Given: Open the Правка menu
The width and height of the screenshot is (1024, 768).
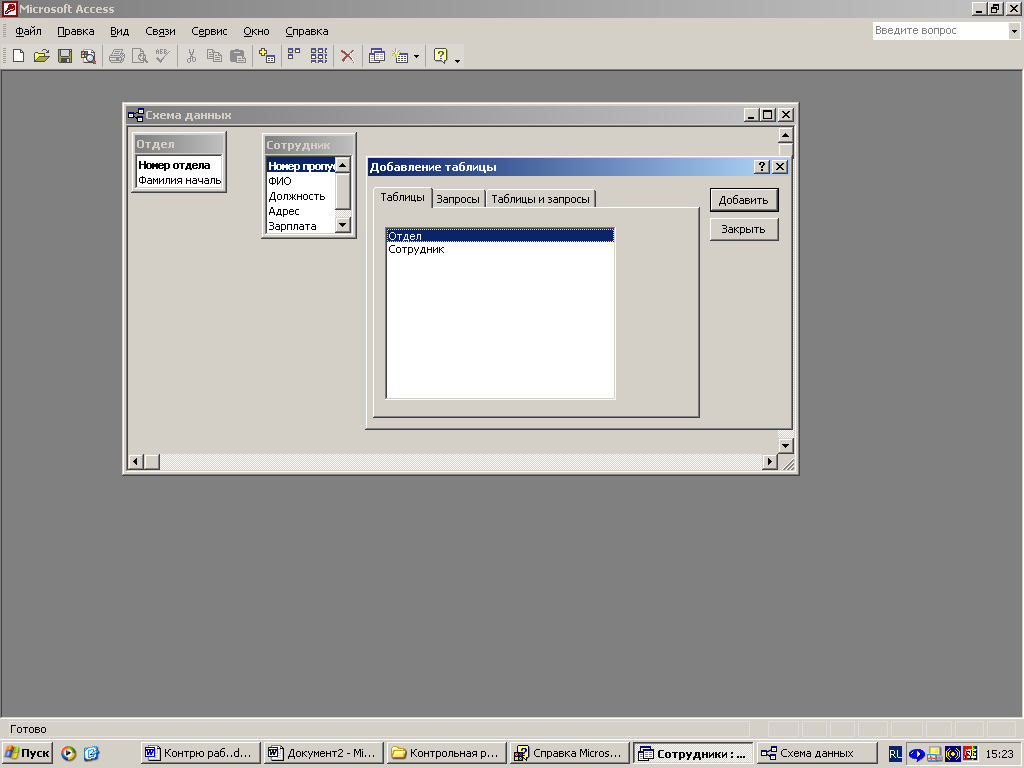Looking at the screenshot, I should 76,31.
